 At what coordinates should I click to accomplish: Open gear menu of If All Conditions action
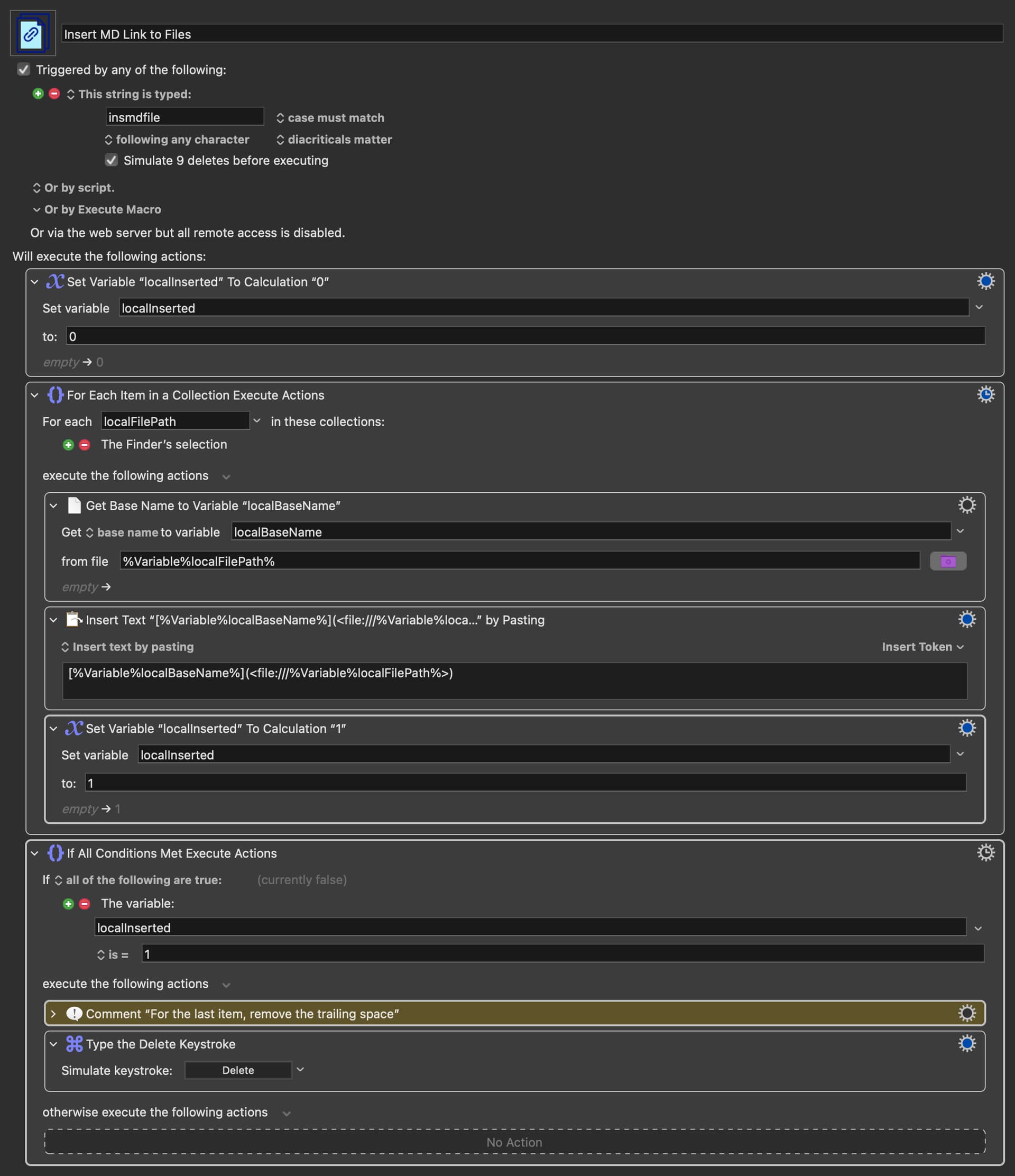(x=985, y=852)
